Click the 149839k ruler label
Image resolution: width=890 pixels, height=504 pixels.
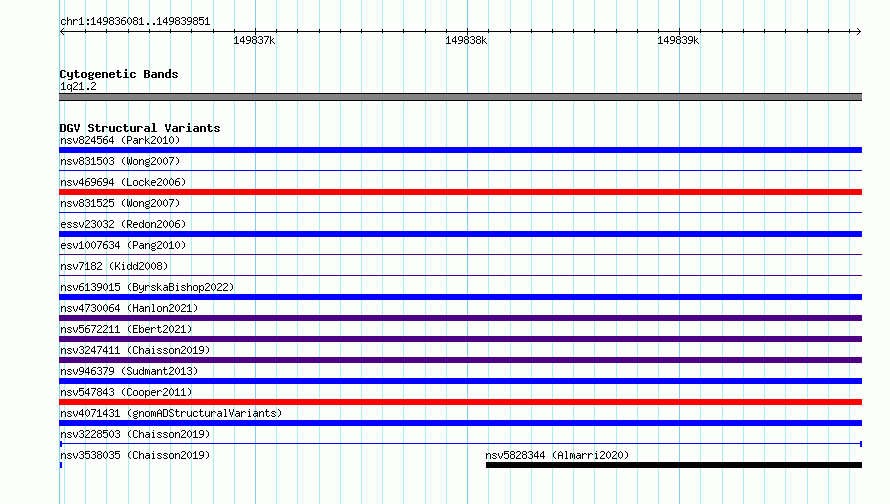(678, 40)
